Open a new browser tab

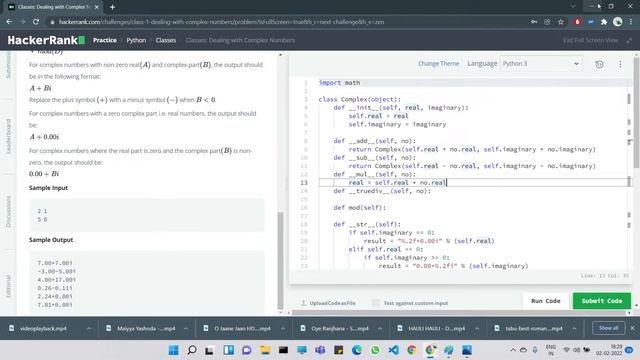112,7
